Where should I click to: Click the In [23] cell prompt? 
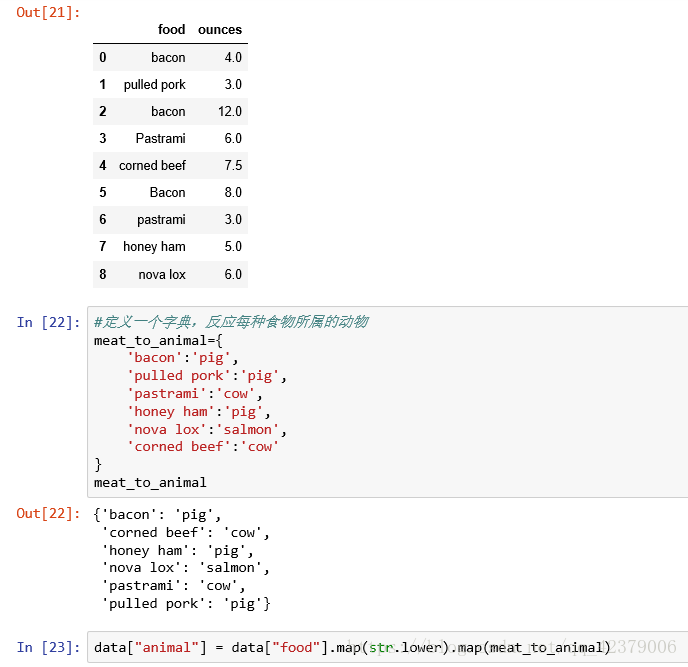(x=48, y=647)
